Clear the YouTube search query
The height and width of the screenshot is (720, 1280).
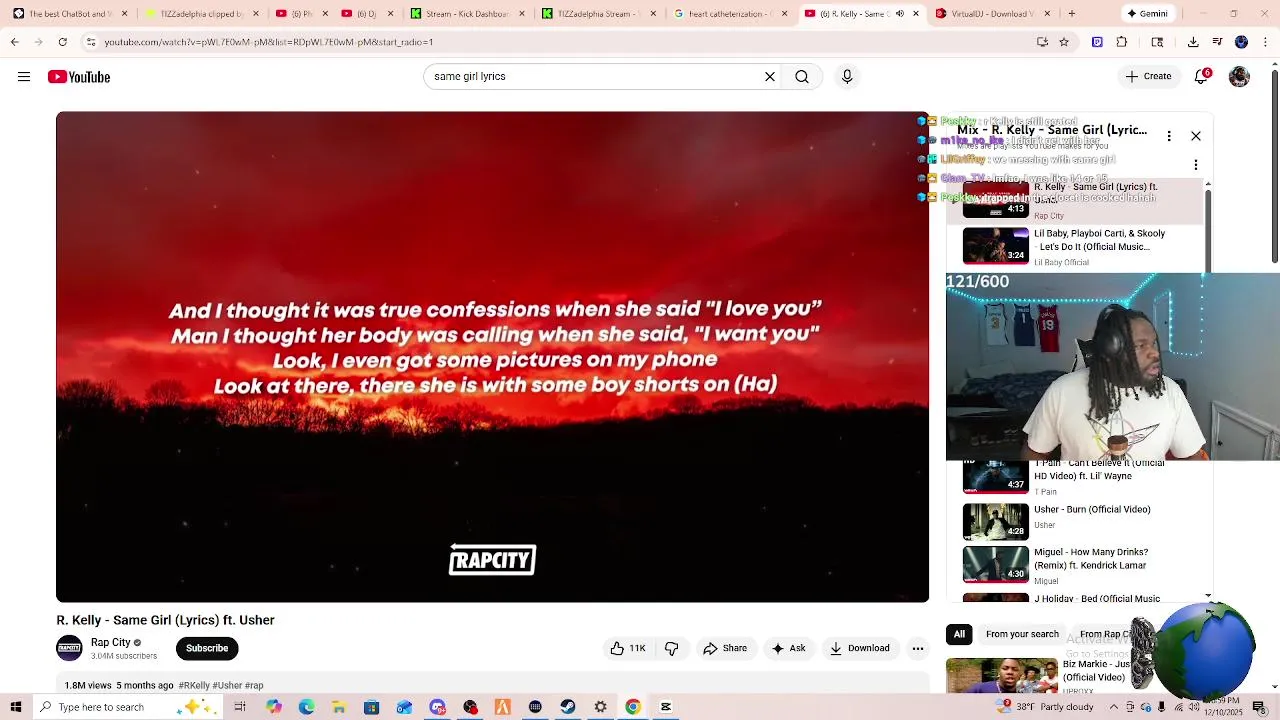point(770,77)
